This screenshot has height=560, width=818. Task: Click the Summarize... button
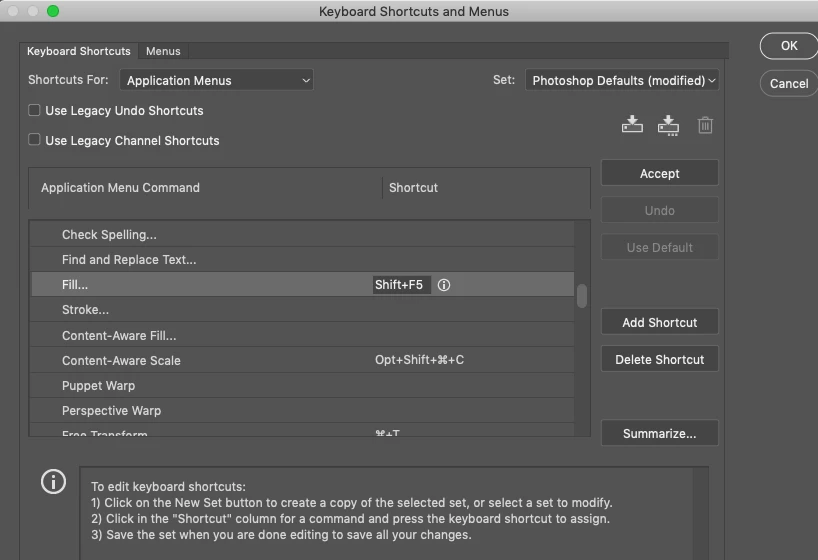pyautogui.click(x=659, y=433)
